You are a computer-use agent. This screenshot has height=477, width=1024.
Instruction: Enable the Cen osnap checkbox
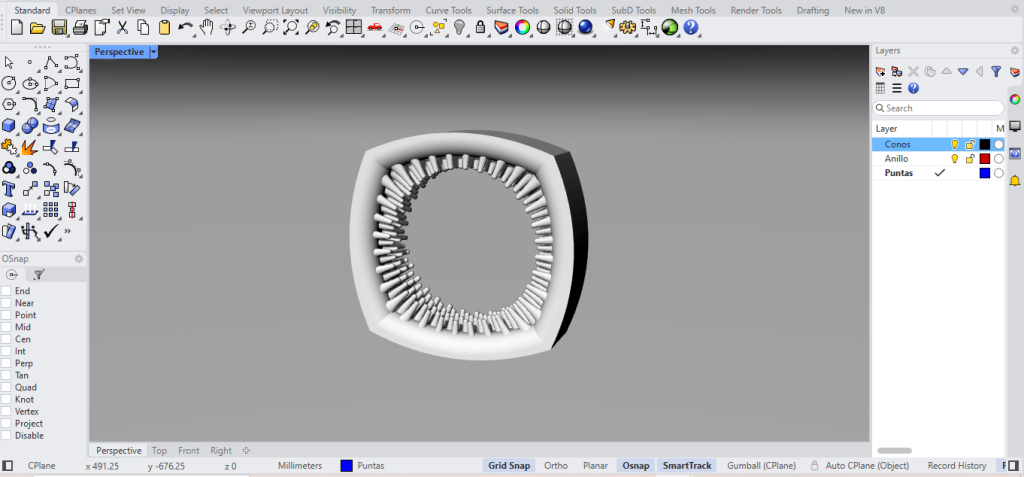7,339
